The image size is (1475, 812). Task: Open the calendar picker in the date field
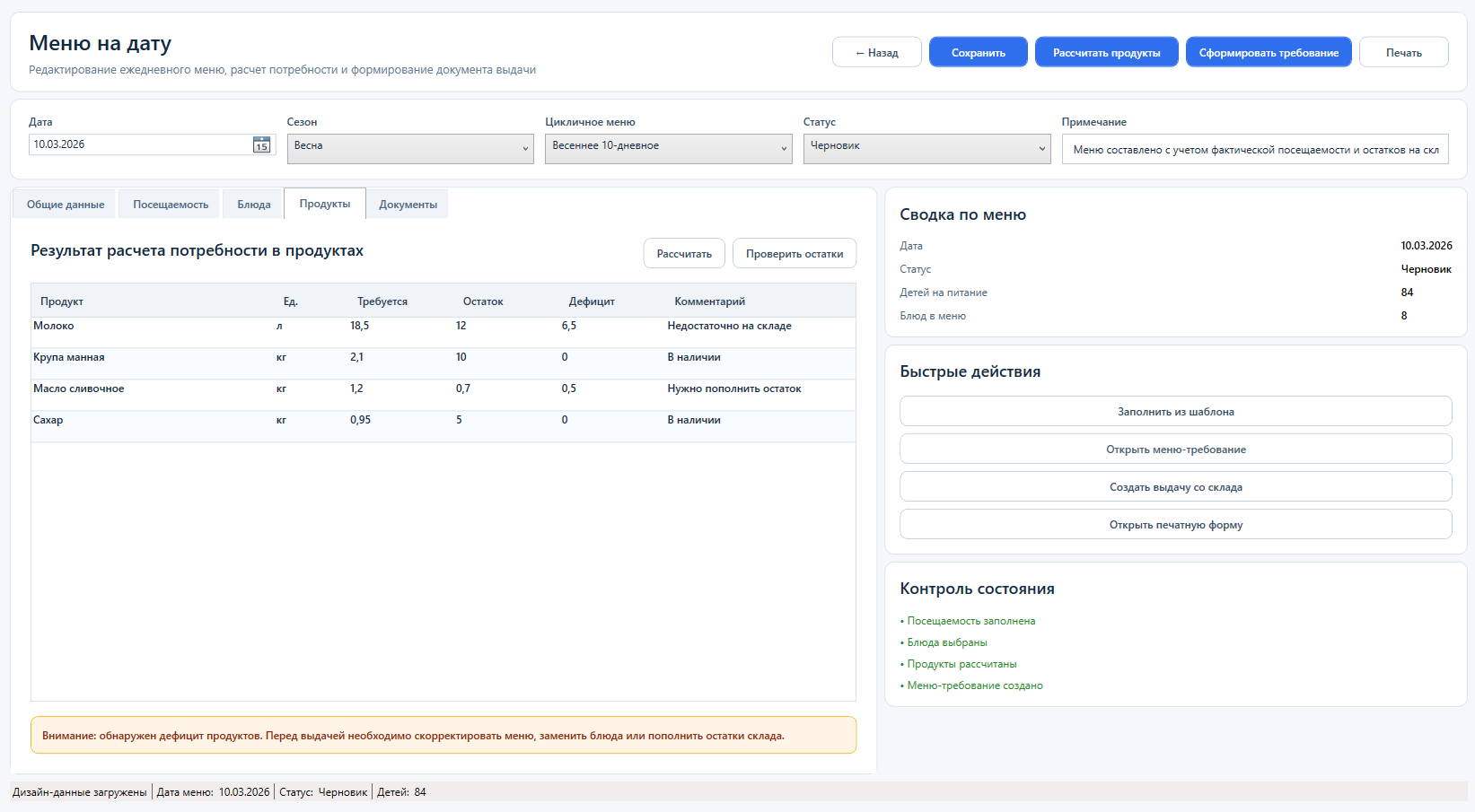(261, 145)
